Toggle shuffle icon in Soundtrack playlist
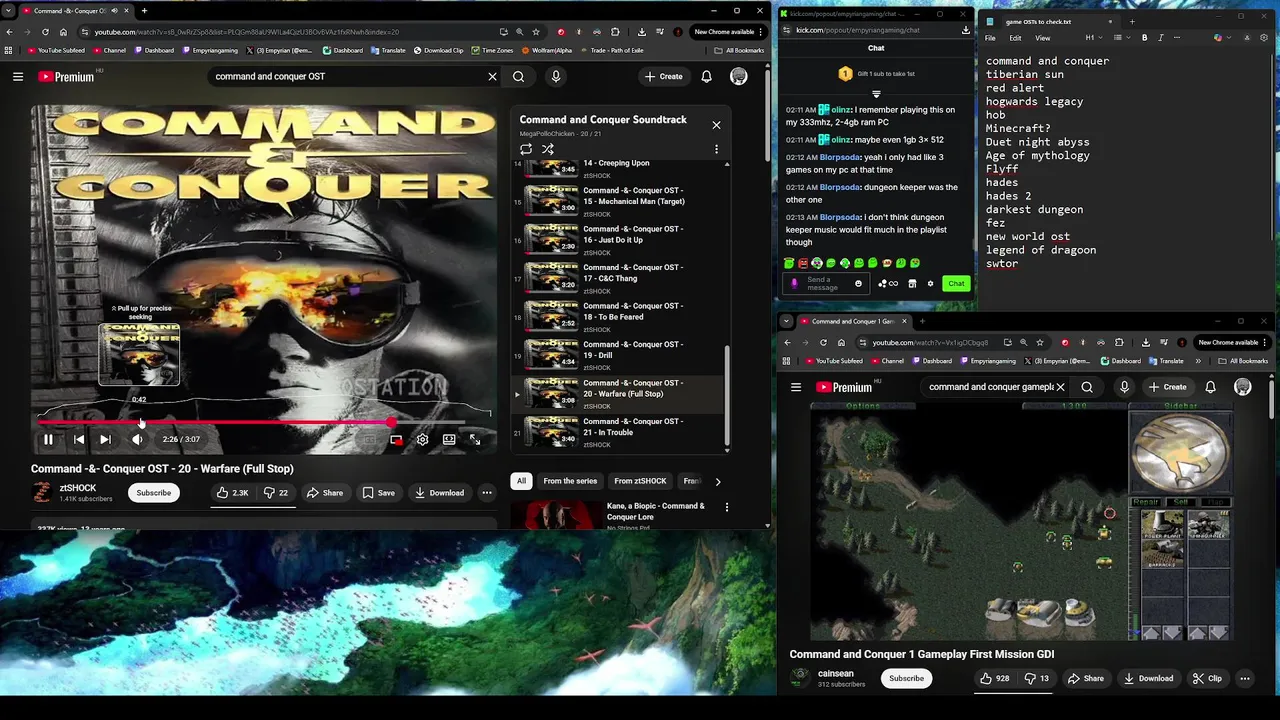The width and height of the screenshot is (1280, 720). point(548,149)
